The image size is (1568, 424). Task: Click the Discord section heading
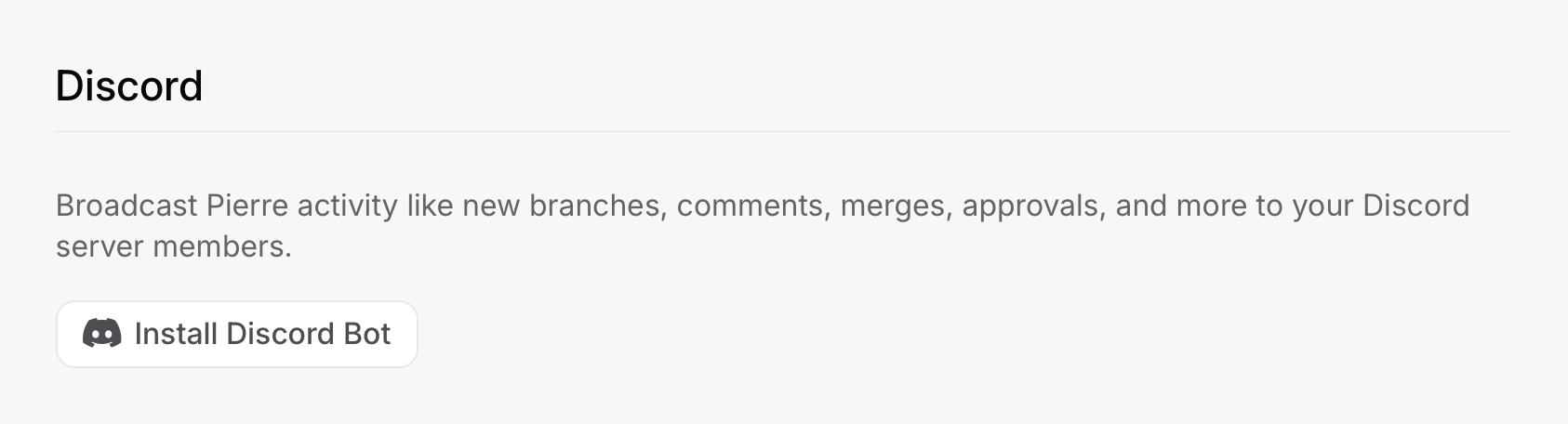point(129,86)
